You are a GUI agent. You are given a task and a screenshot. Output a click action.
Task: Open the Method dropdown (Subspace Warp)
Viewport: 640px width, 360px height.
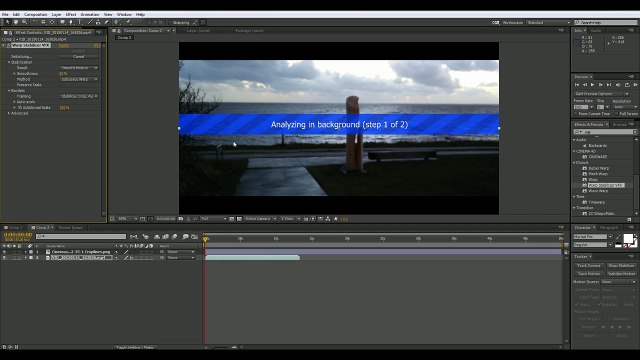[79, 79]
